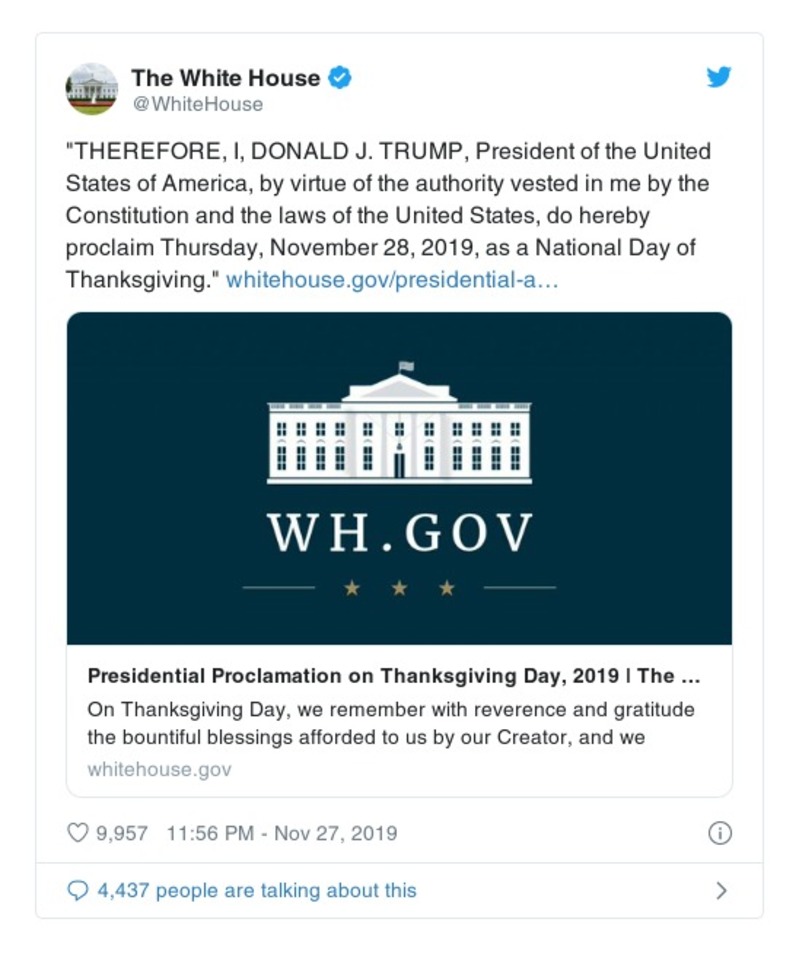Viewport: 799px width, 957px height.
Task: Click The White House display name
Action: [226, 76]
